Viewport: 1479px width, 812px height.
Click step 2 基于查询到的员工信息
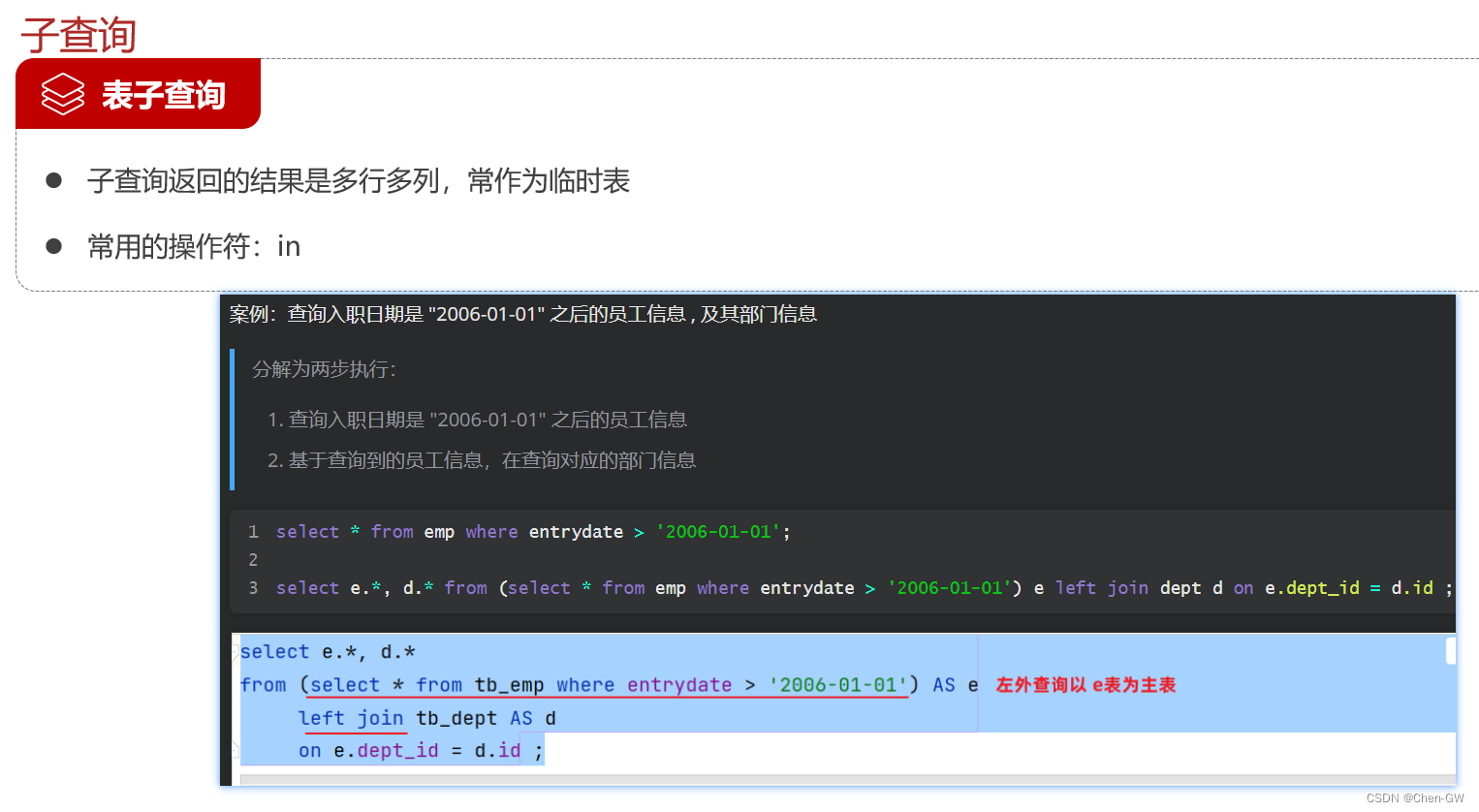click(482, 460)
